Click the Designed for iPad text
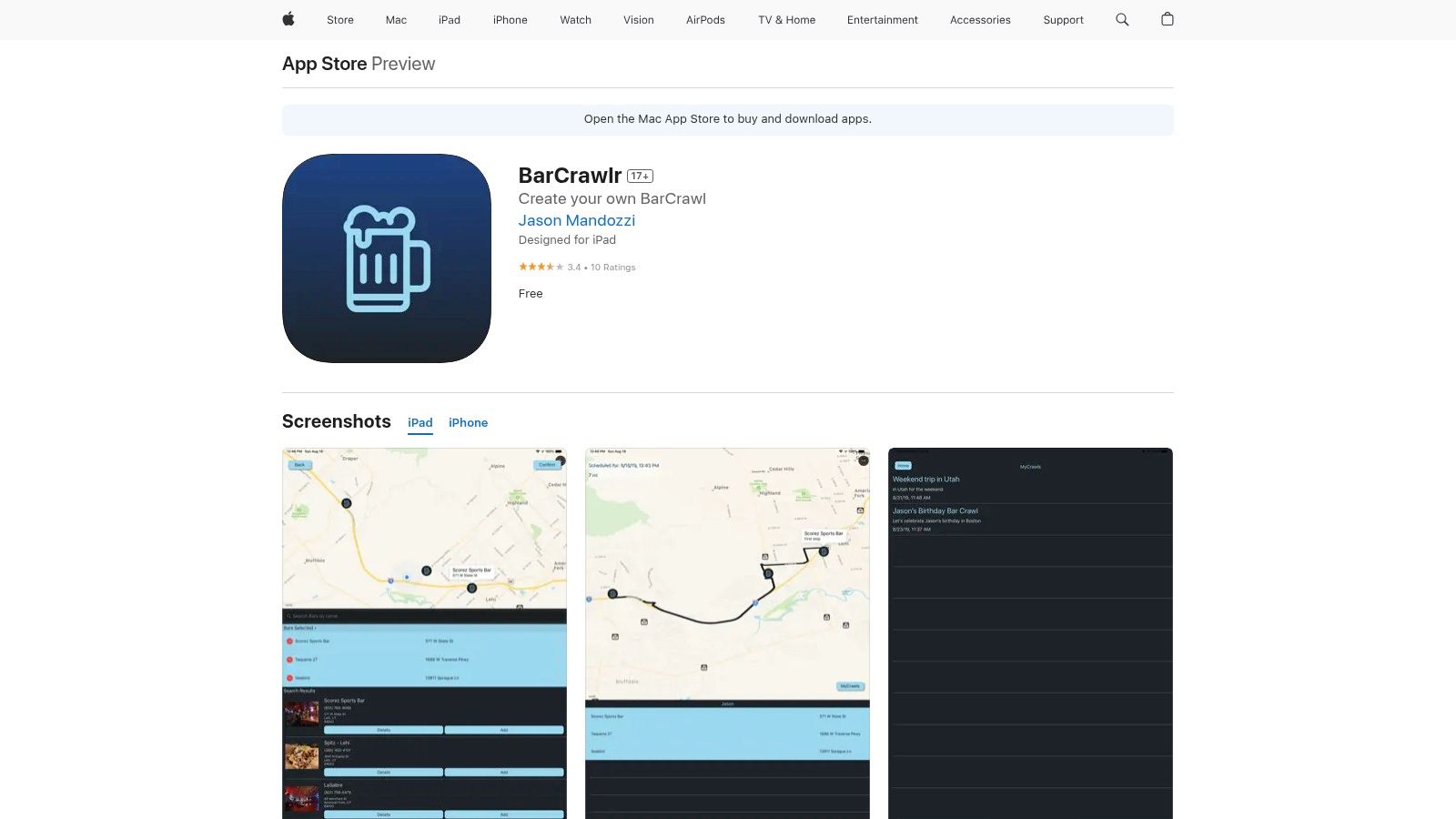Image resolution: width=1456 pixels, height=819 pixels. (567, 240)
